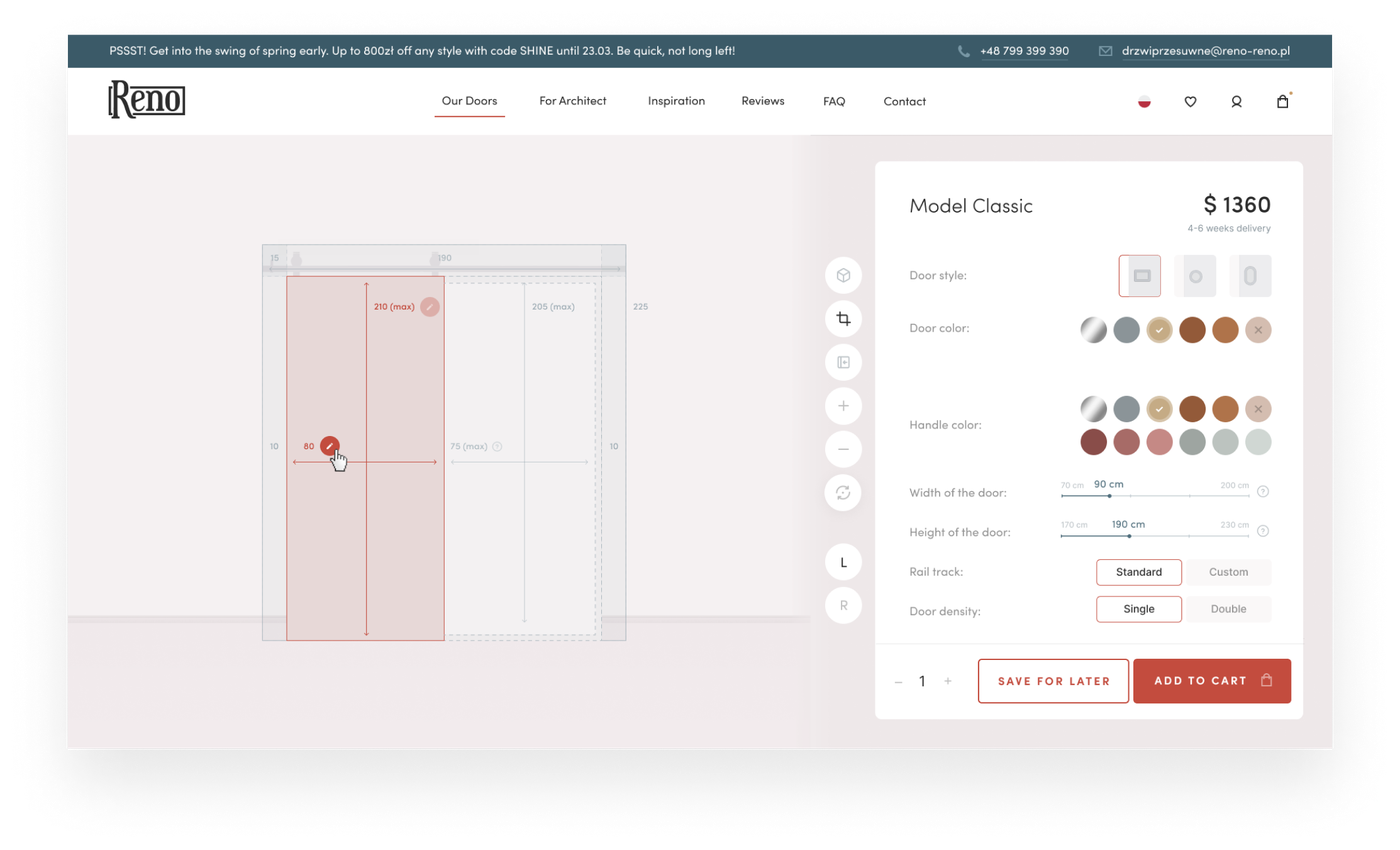Click the width of the door slider handle
The width and height of the screenshot is (1400, 850).
(1109, 496)
